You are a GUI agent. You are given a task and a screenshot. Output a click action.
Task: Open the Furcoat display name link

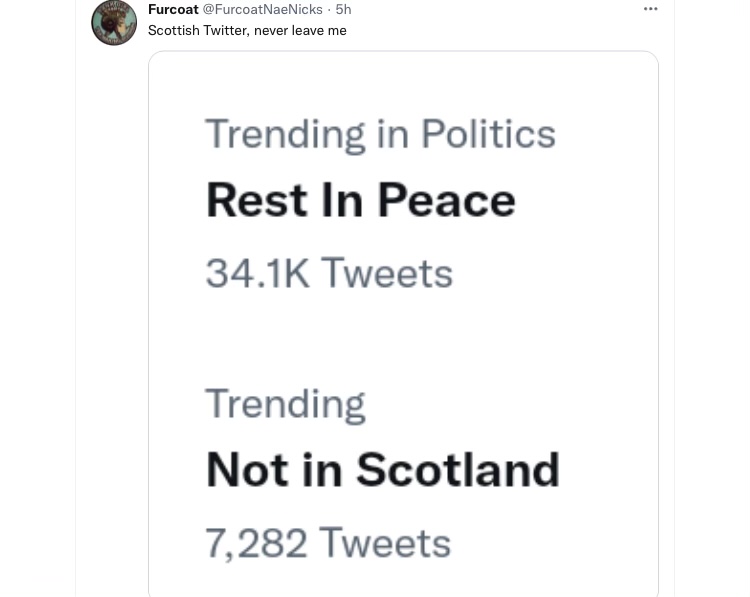tap(173, 9)
